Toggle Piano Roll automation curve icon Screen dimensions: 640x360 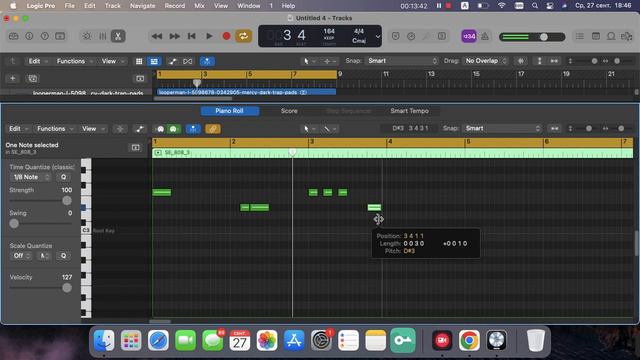point(140,129)
